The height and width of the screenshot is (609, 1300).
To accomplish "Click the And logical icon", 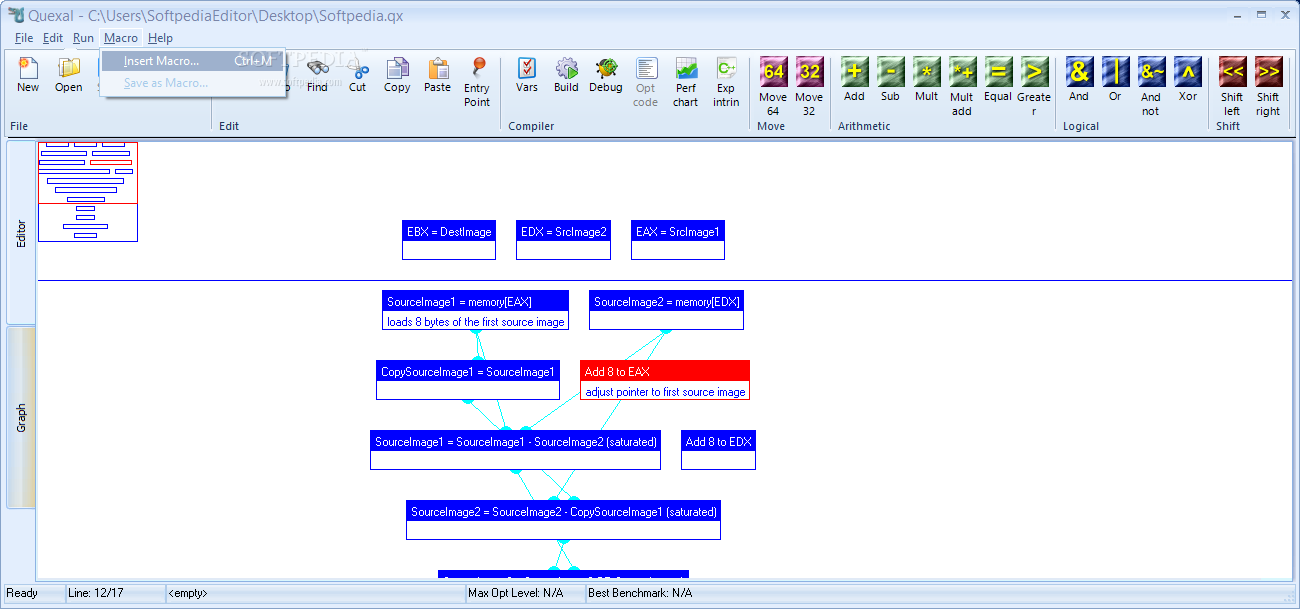I will coord(1079,71).
